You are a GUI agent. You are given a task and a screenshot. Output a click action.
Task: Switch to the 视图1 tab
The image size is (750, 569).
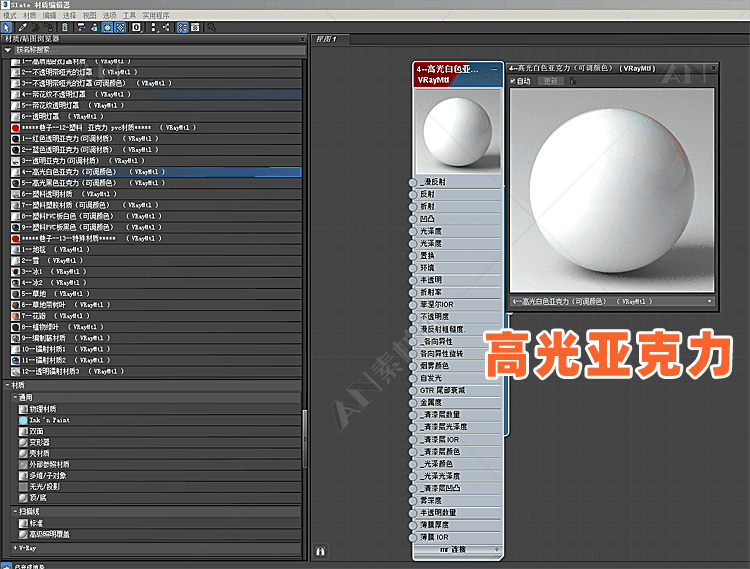click(x=326, y=39)
